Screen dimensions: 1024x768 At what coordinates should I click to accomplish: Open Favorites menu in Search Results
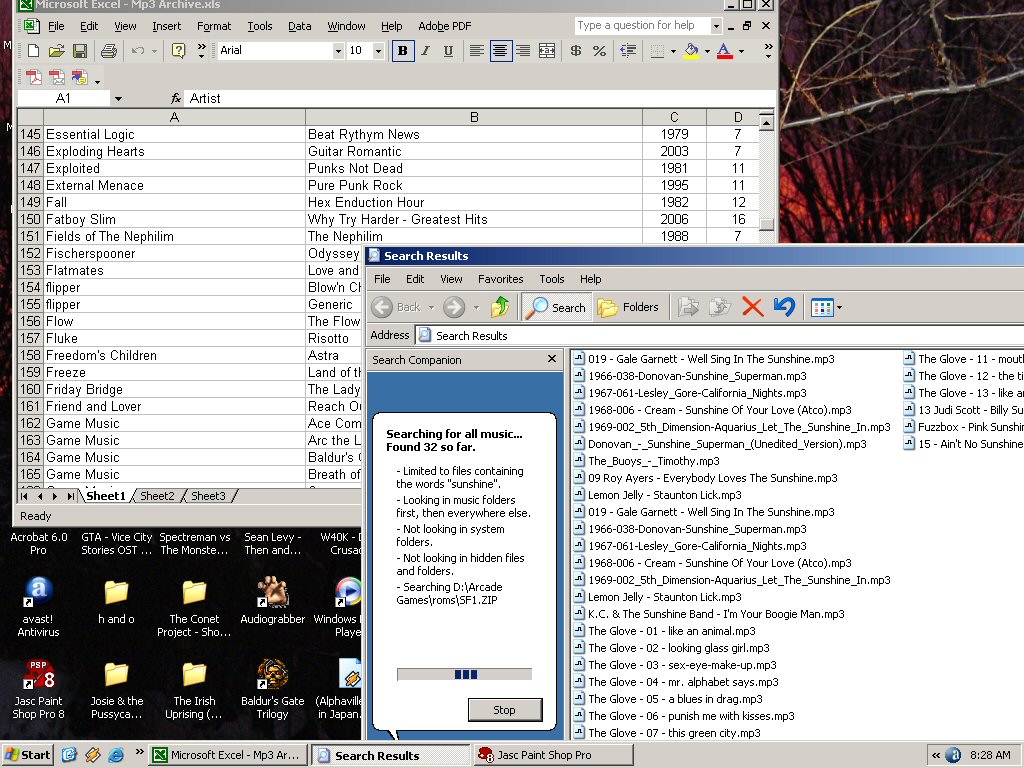click(x=500, y=279)
